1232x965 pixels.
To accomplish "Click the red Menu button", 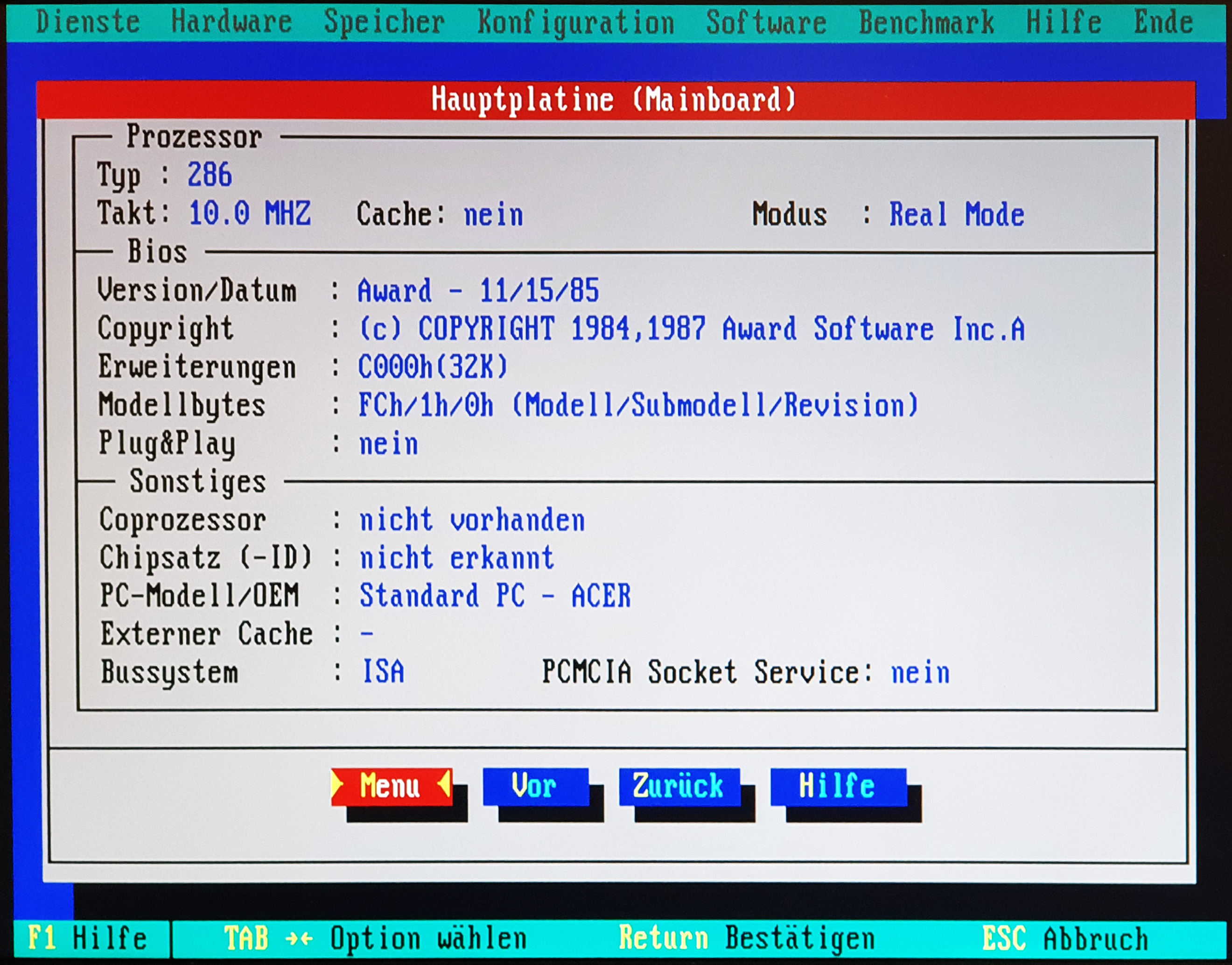I will 391,787.
